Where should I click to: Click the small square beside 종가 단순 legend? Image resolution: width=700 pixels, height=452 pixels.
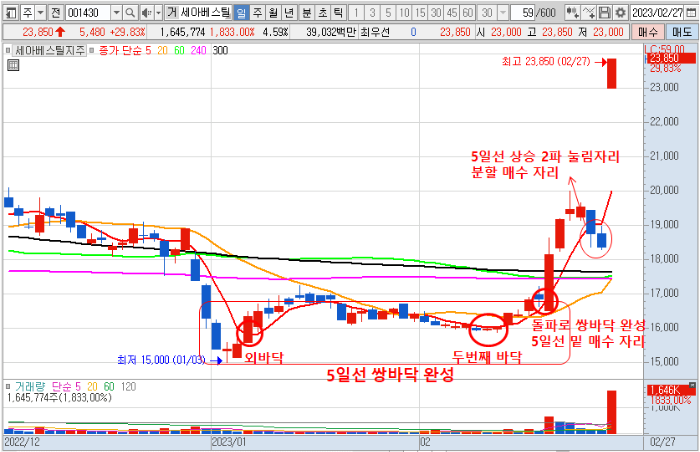pos(92,50)
